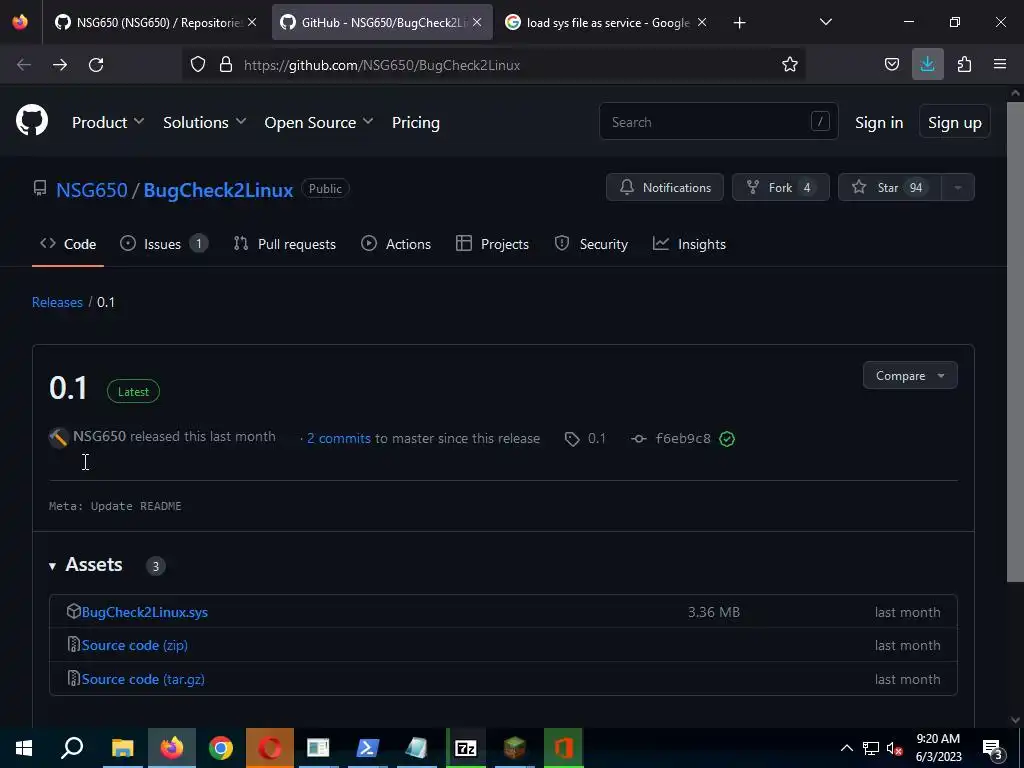Click the green verified checkmark icon

(x=727, y=439)
